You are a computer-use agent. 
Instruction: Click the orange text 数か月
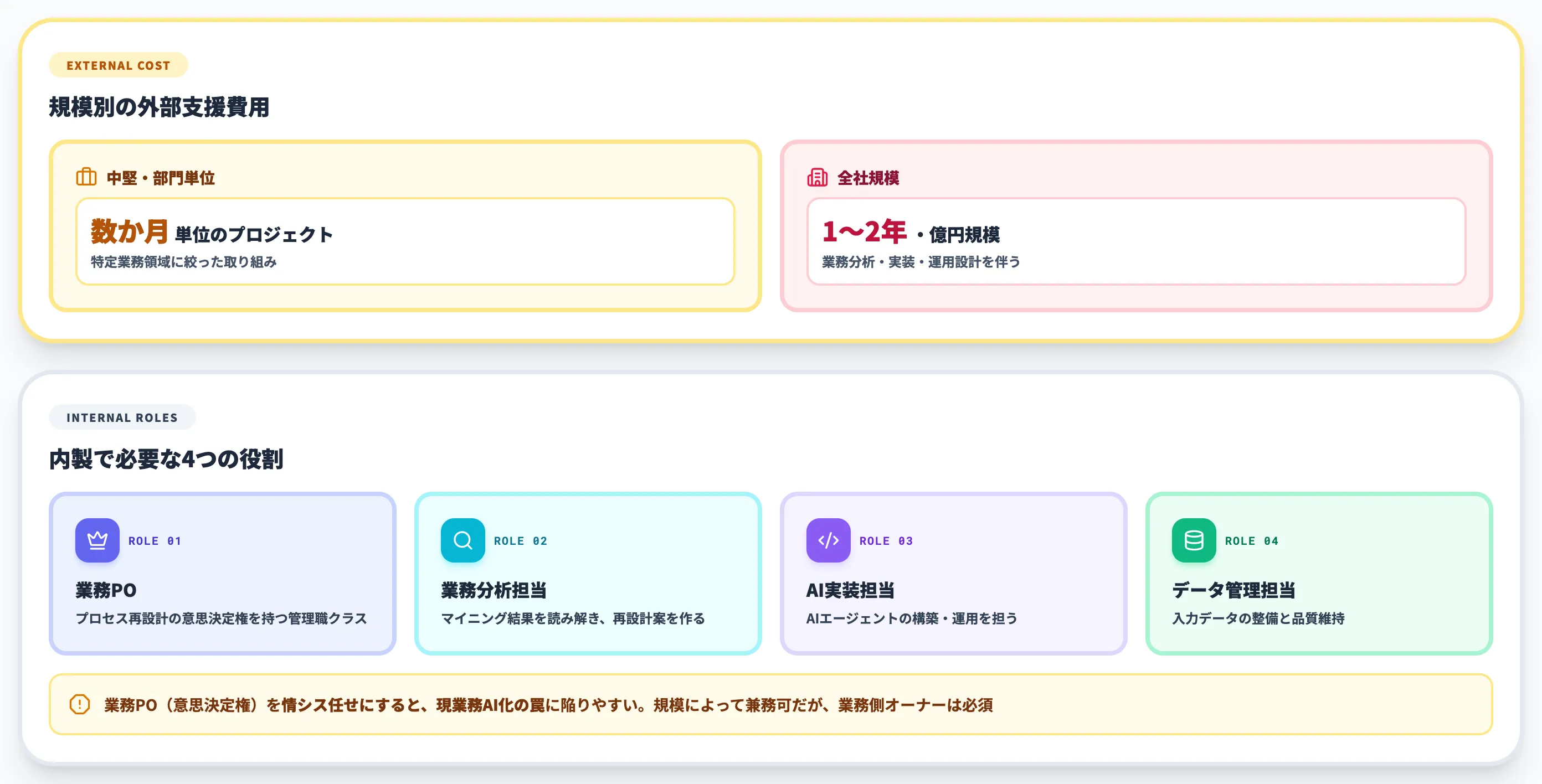click(129, 231)
